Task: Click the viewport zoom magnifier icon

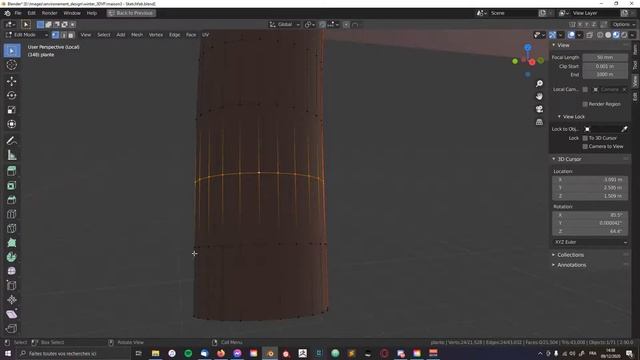Action: click(539, 84)
